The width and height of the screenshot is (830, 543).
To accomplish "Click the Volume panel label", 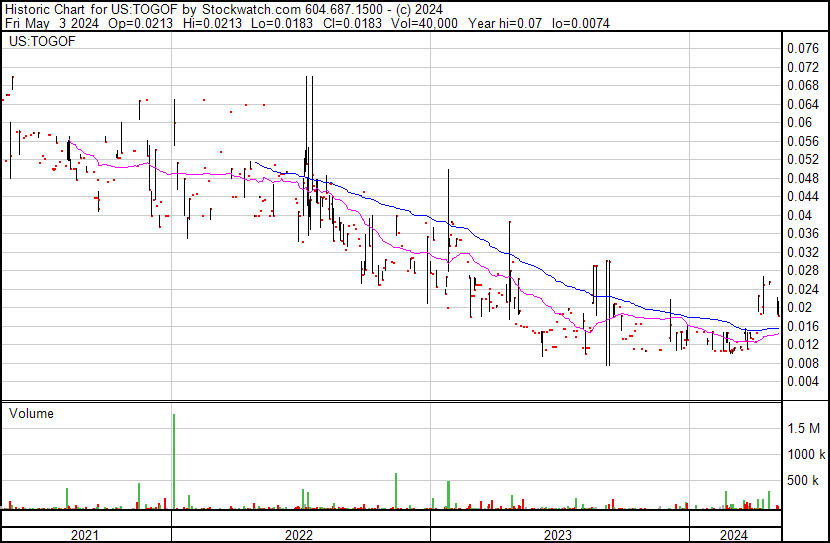I will (x=31, y=413).
